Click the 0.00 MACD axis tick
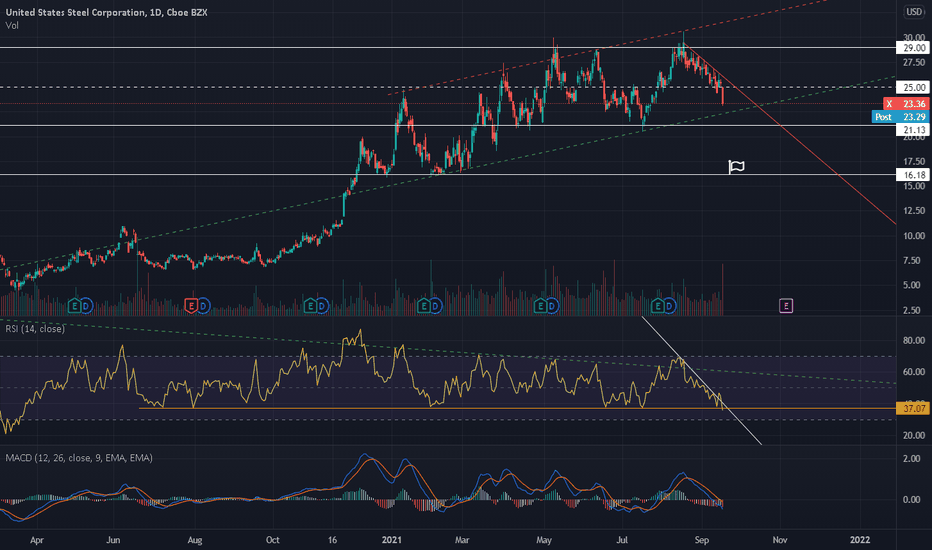 912,499
